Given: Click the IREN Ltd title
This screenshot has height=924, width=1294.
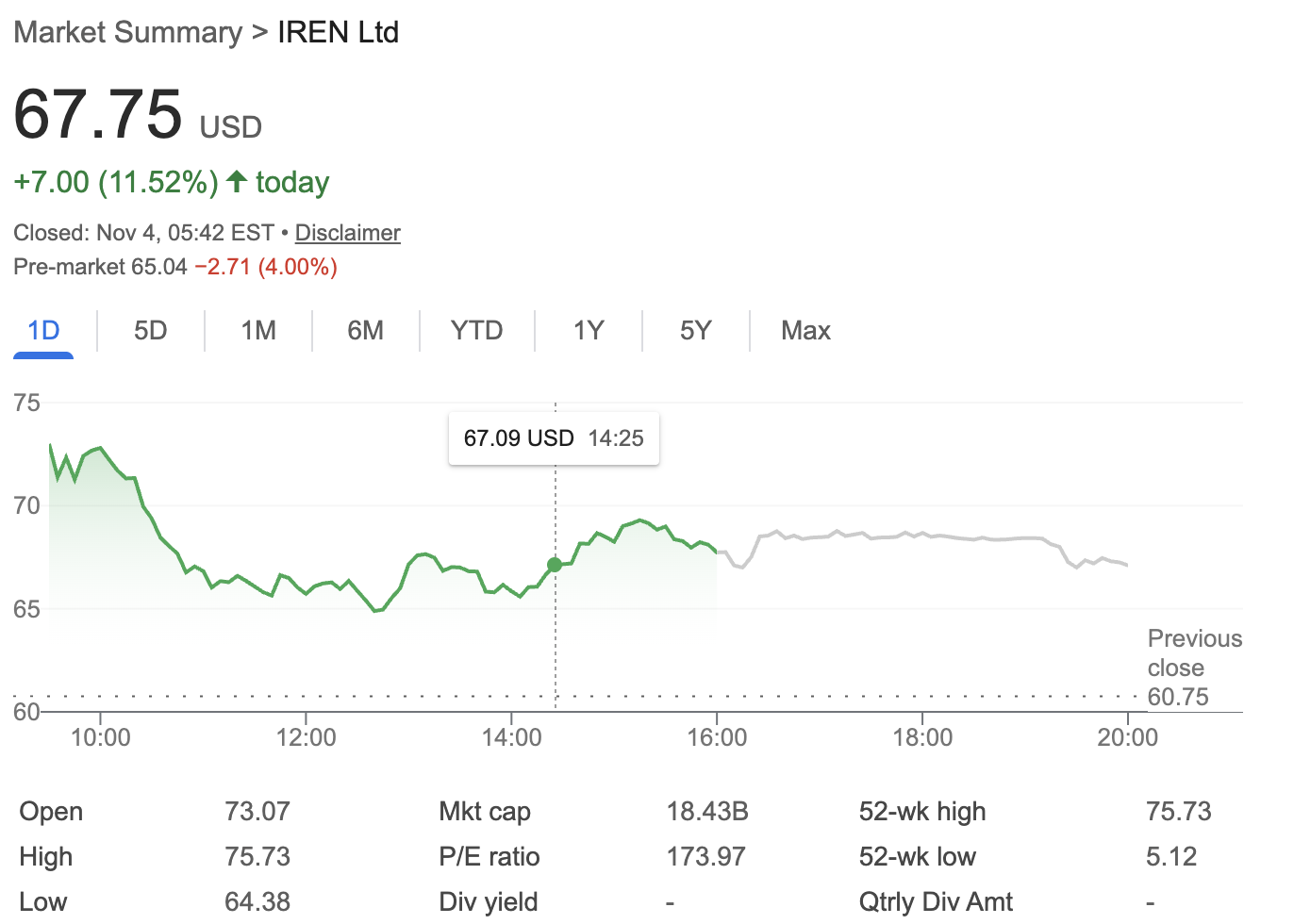Looking at the screenshot, I should 339,32.
